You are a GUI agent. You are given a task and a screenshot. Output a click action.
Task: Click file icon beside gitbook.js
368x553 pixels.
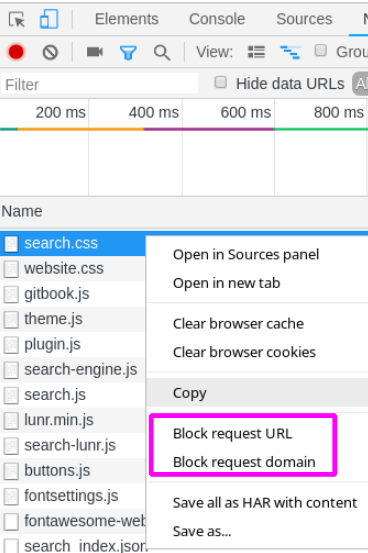pyautogui.click(x=11, y=294)
